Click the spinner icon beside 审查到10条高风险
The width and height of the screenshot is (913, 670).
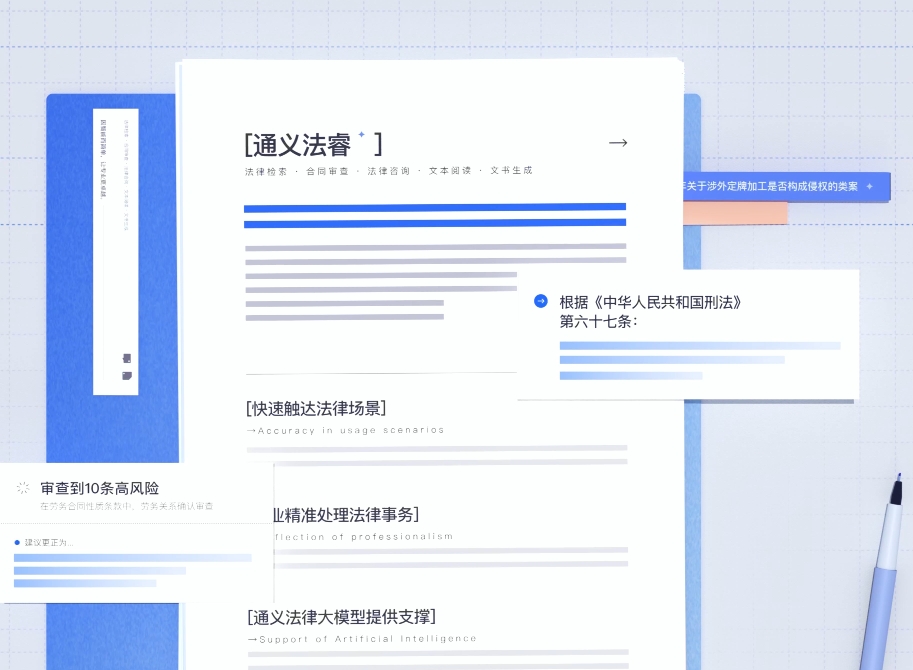[x=23, y=488]
